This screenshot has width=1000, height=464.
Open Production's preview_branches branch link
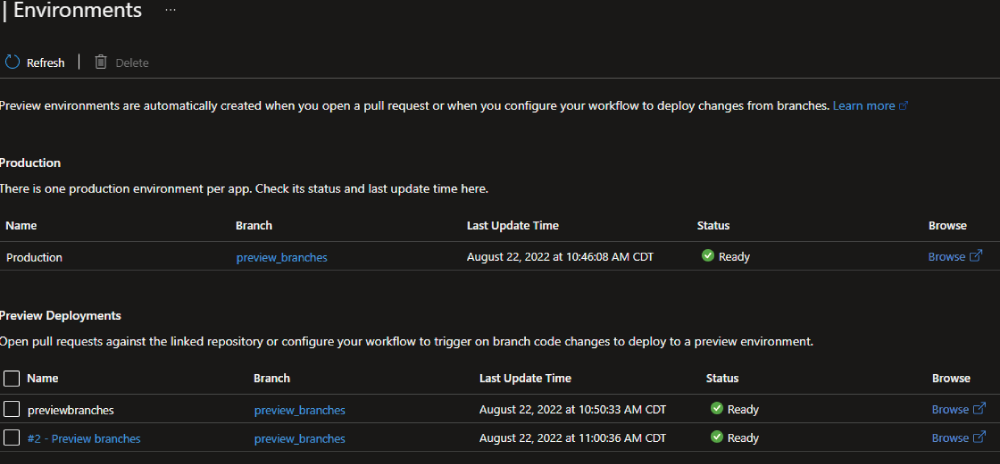pos(282,258)
